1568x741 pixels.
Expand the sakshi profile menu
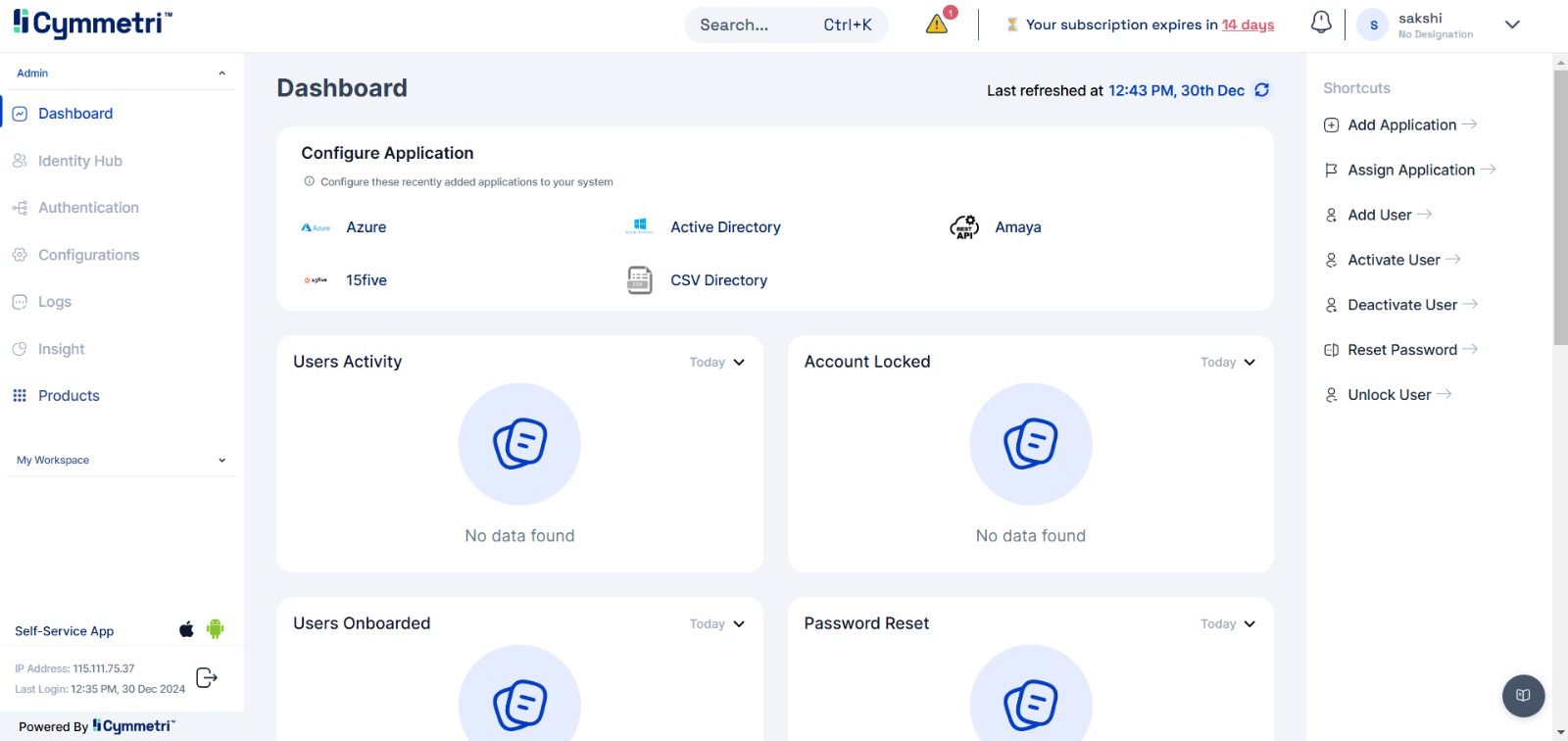pos(1512,25)
